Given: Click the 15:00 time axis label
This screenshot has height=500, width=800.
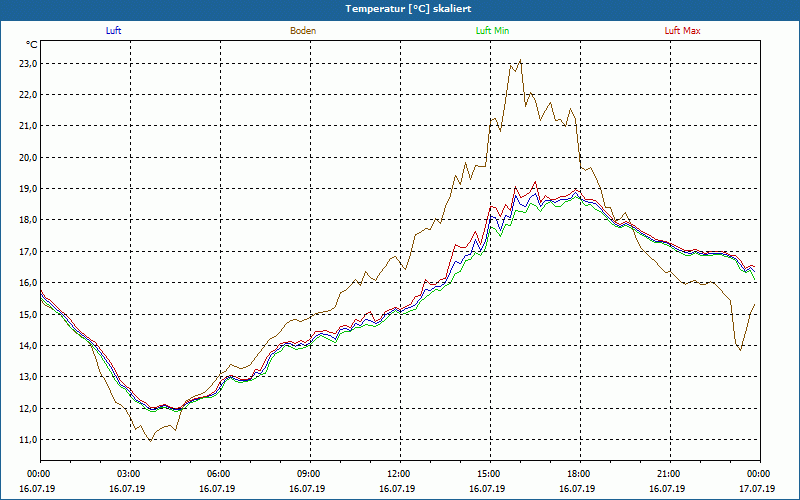Looking at the screenshot, I should click(490, 474).
